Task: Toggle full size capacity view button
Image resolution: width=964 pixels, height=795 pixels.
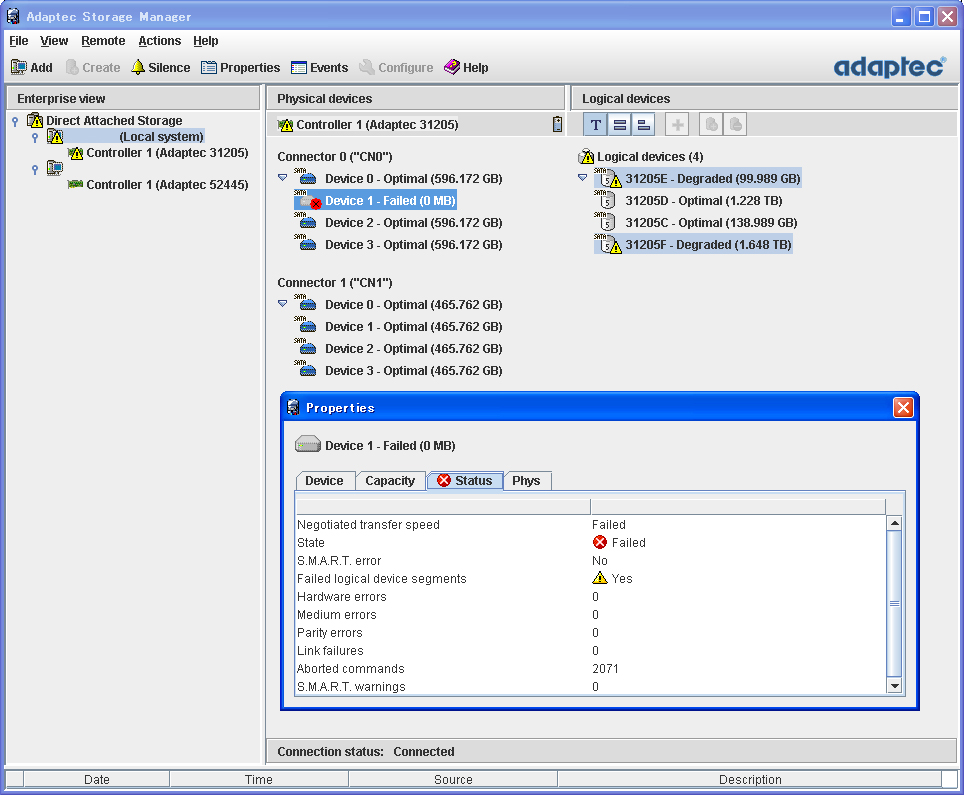Action: click(620, 125)
